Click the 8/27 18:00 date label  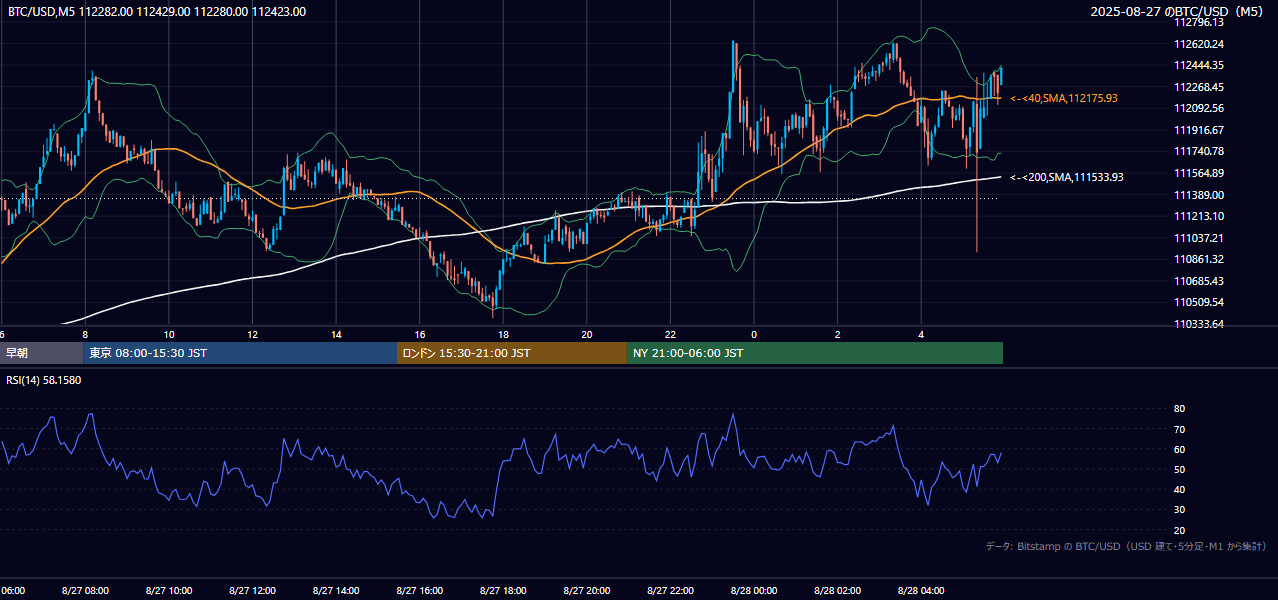coord(502,591)
